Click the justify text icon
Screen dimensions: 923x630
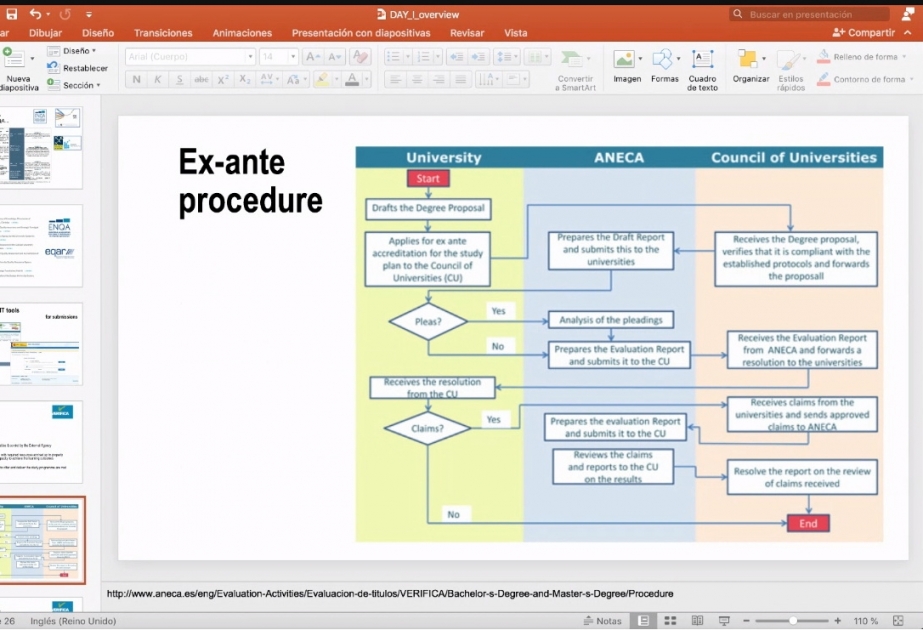coord(460,79)
